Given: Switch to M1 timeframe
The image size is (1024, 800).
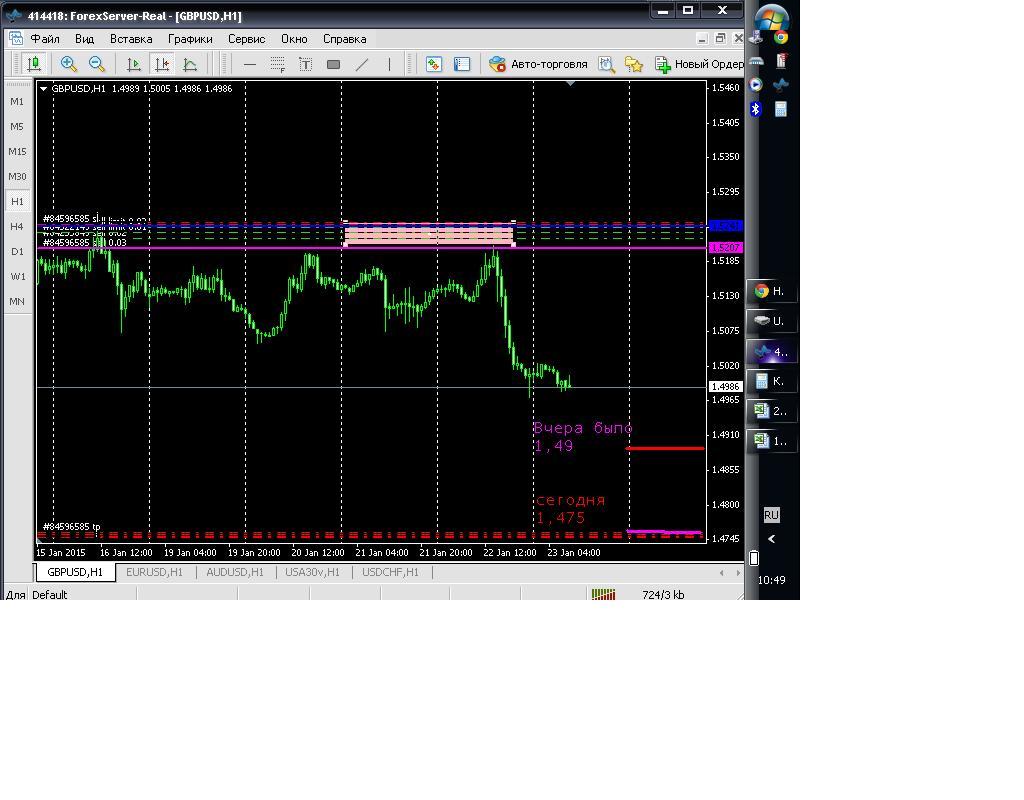Looking at the screenshot, I should click(x=17, y=102).
